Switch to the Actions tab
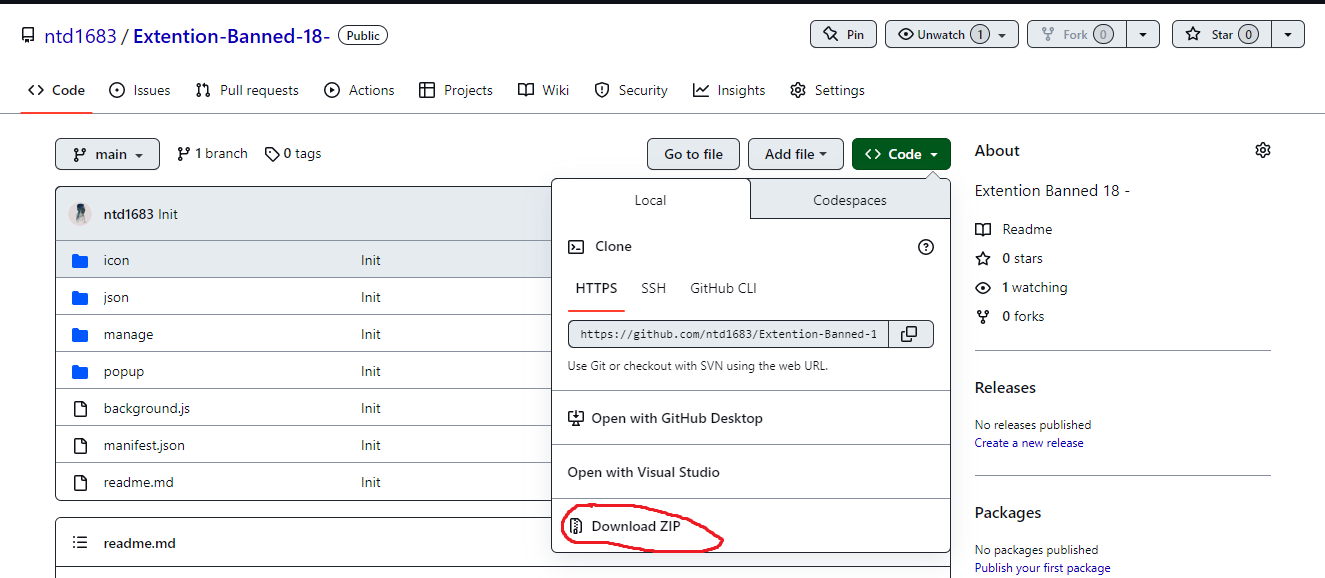The width and height of the screenshot is (1325, 578). [x=359, y=90]
